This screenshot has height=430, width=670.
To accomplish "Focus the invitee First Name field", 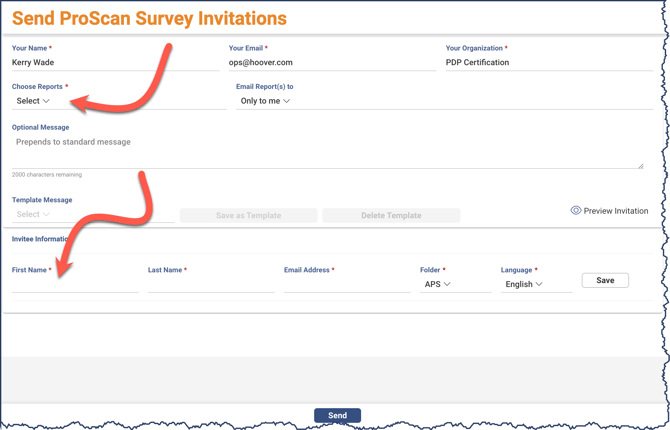I will coord(75,285).
